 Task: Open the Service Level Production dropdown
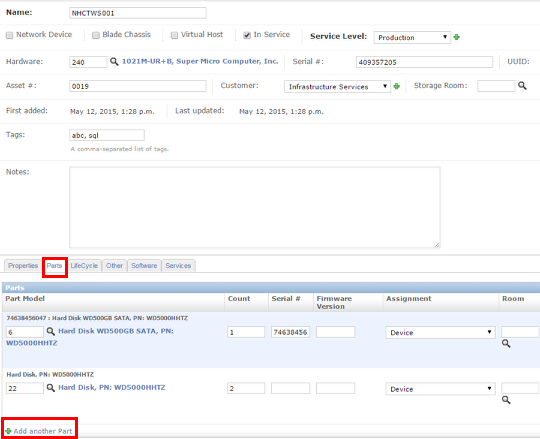coord(412,37)
